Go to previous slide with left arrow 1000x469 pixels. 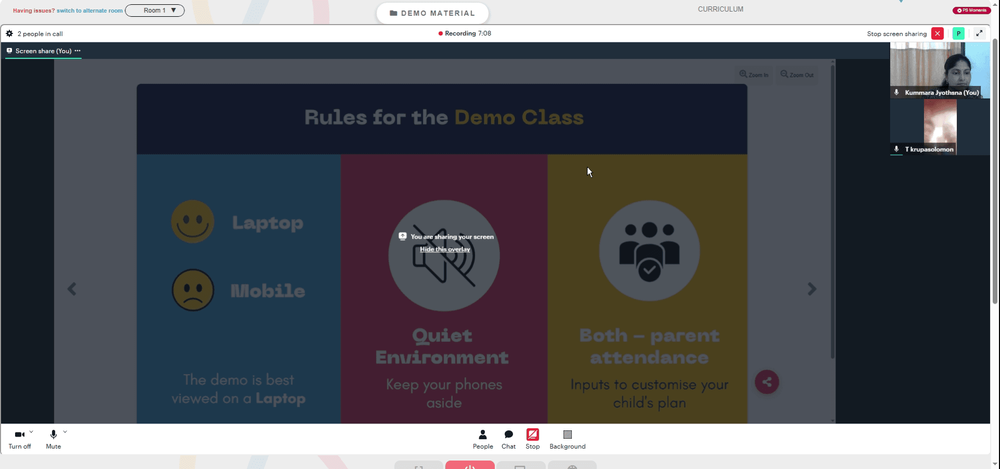(x=72, y=289)
